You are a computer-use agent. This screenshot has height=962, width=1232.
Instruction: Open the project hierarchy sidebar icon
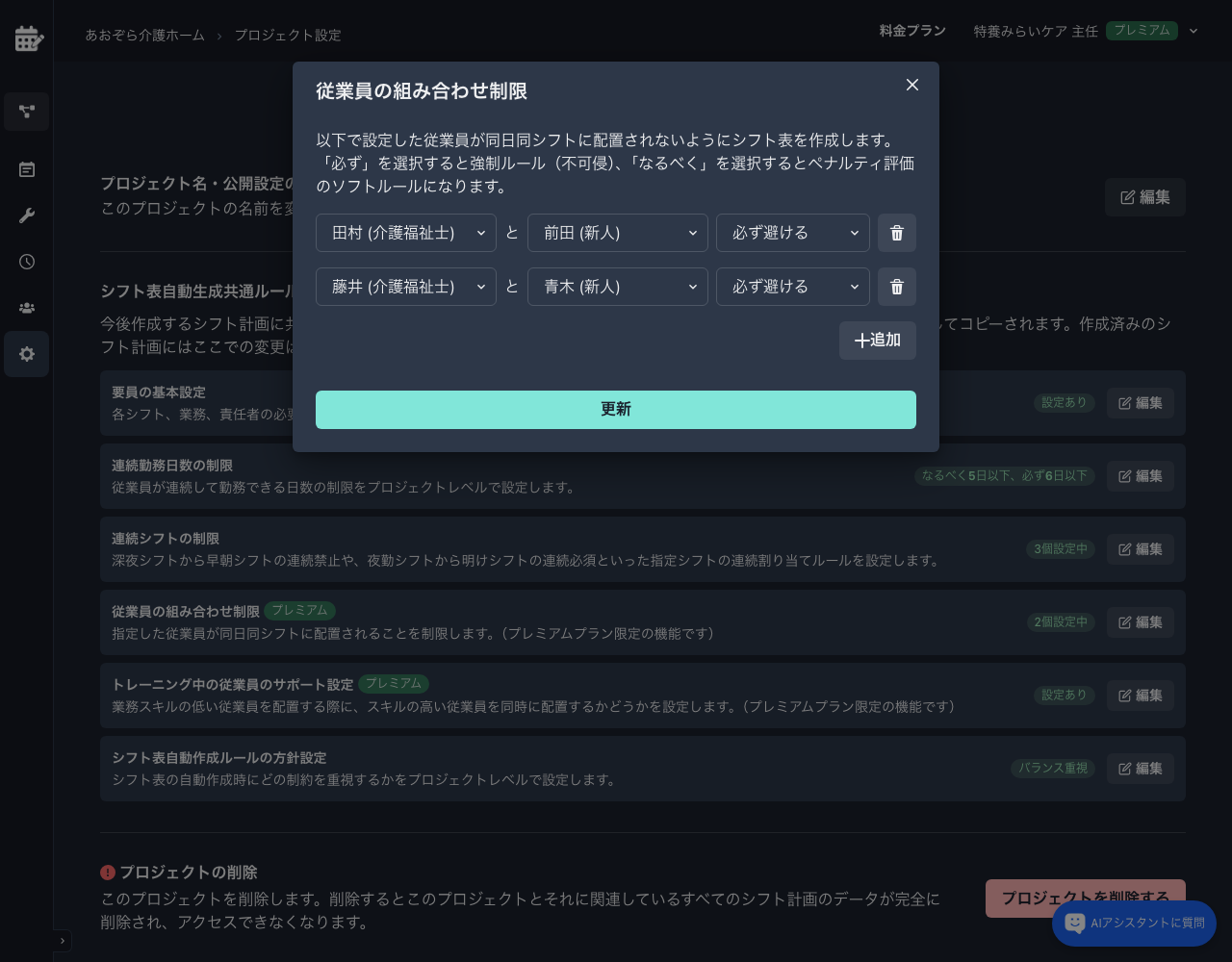click(26, 112)
